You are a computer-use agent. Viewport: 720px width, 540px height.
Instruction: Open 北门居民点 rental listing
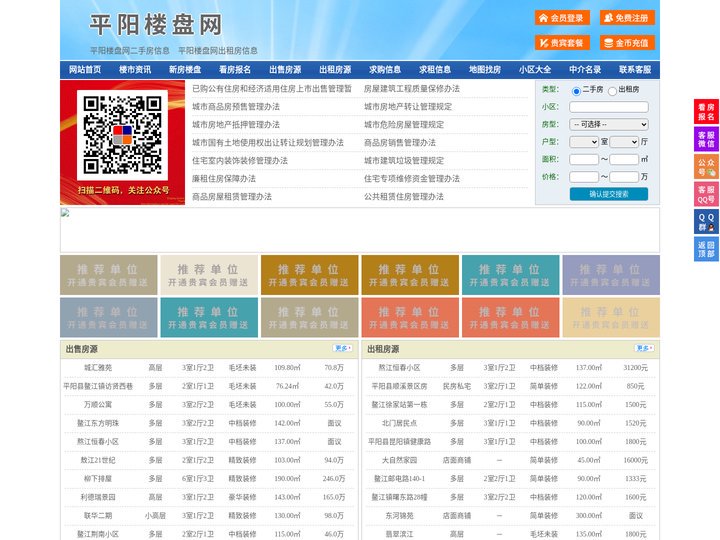point(399,423)
